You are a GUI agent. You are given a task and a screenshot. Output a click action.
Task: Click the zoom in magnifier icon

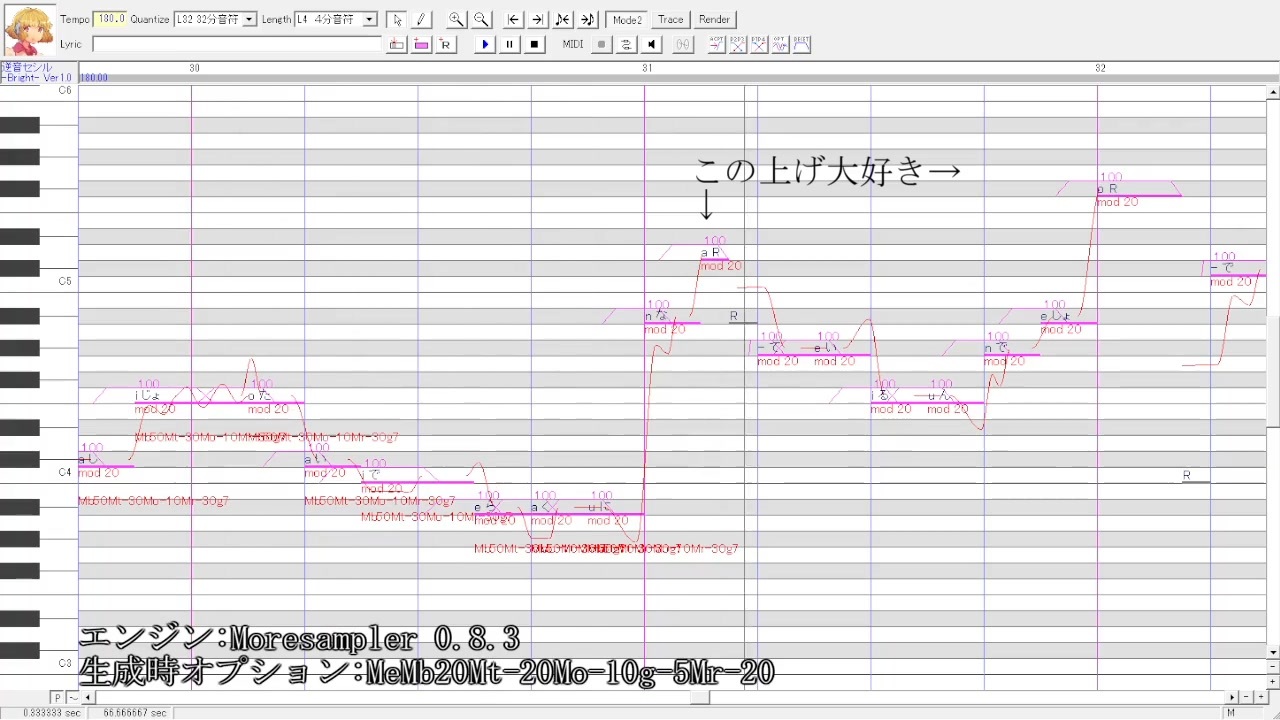tap(456, 19)
